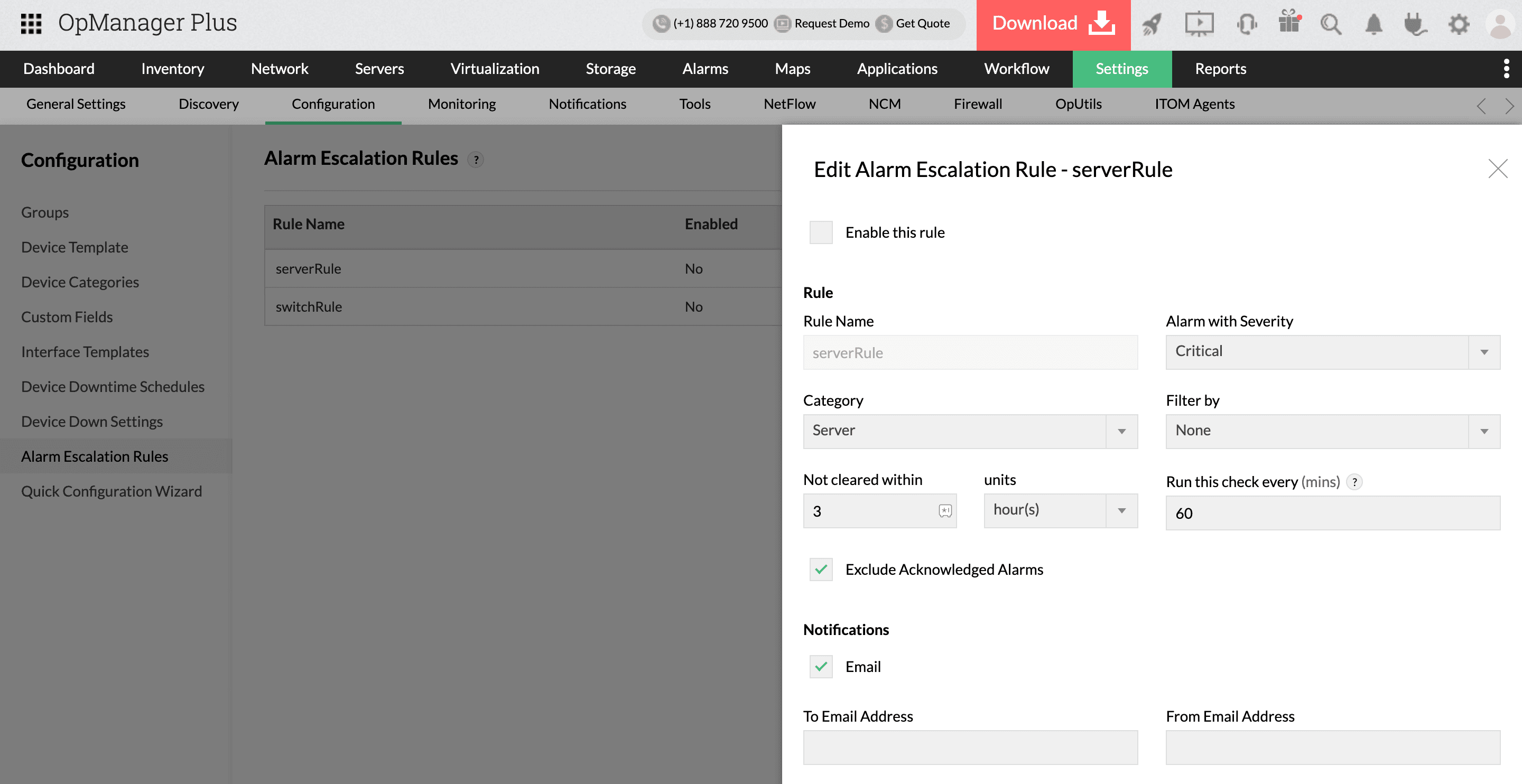This screenshot has height=784, width=1522.
Task: Click the Rule Name field serverRule
Action: (970, 353)
